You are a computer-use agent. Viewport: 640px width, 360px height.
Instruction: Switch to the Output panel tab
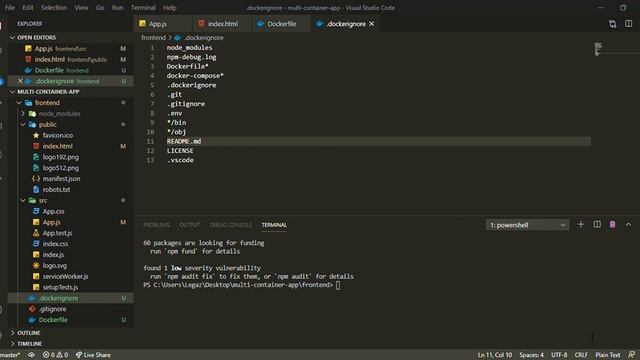click(x=189, y=225)
